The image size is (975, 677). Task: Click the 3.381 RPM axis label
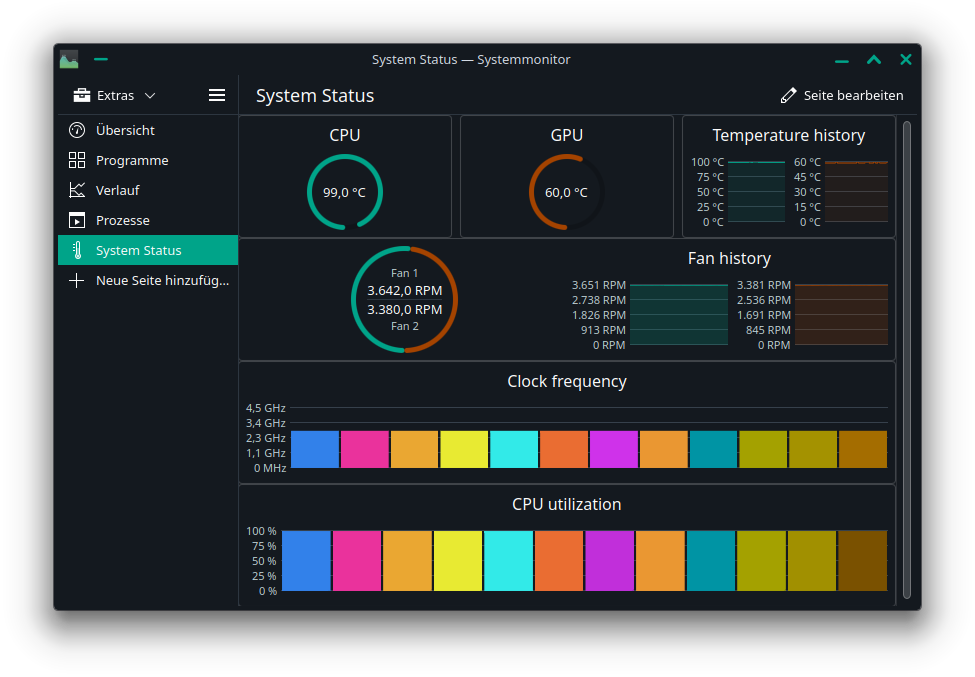point(764,285)
